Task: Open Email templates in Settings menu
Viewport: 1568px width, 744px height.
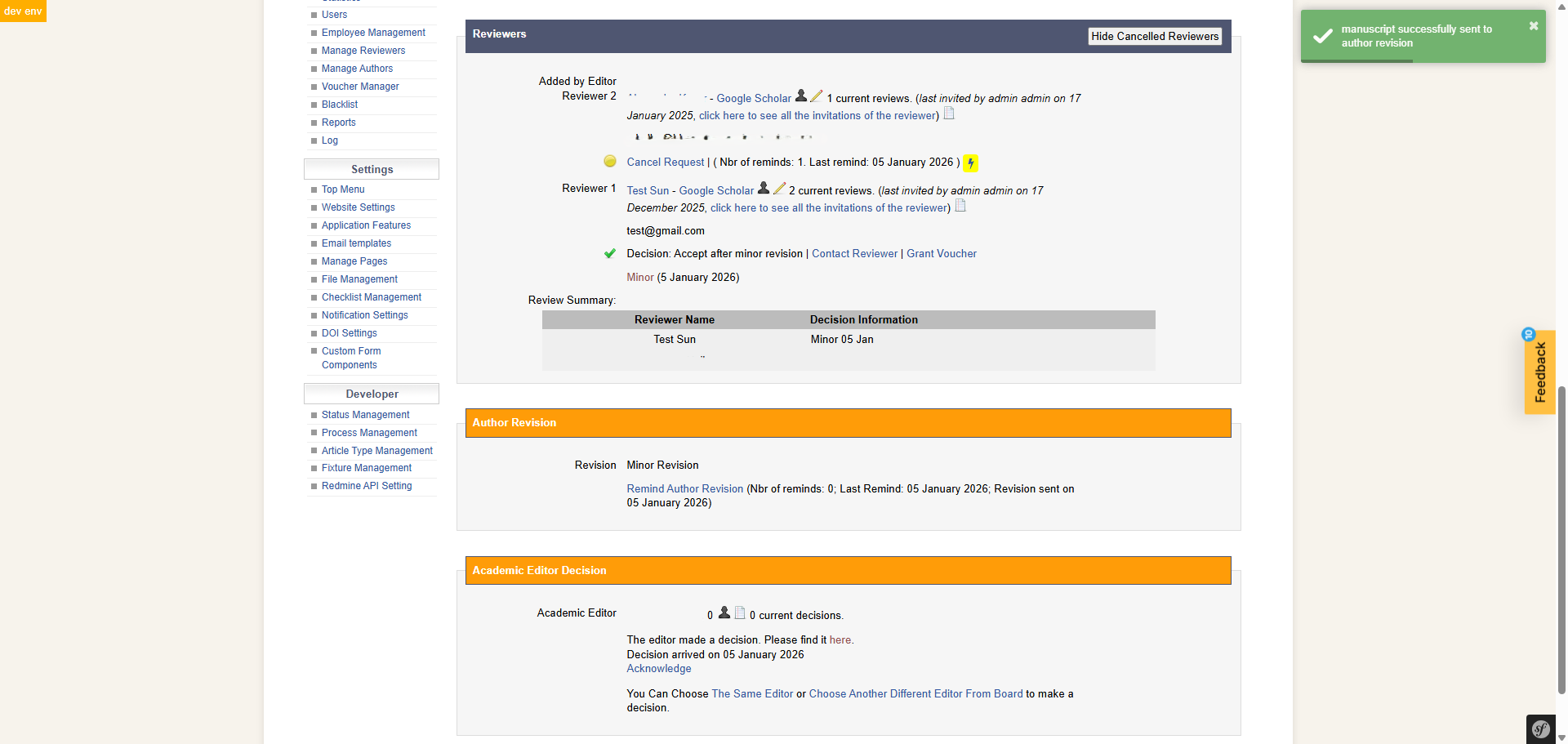Action: [356, 243]
